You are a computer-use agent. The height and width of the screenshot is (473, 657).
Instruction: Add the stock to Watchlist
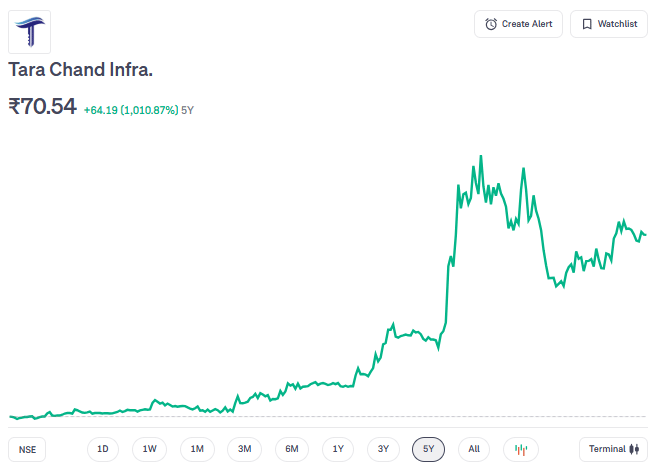[609, 24]
